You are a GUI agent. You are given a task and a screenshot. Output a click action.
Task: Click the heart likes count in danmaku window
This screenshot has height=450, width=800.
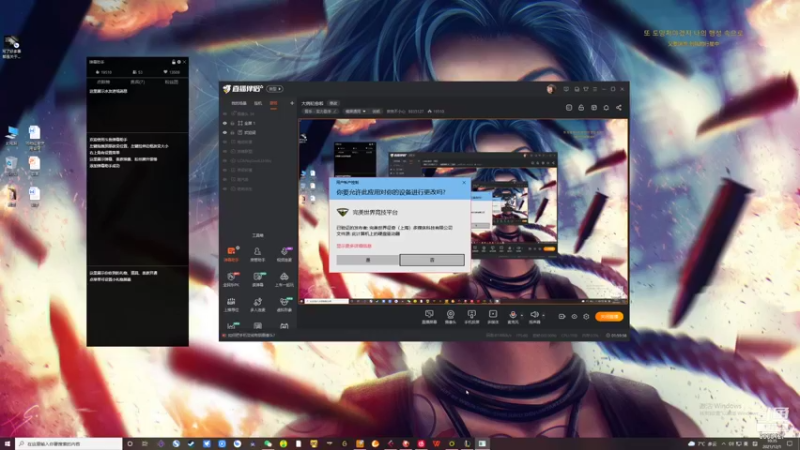(x=171, y=72)
